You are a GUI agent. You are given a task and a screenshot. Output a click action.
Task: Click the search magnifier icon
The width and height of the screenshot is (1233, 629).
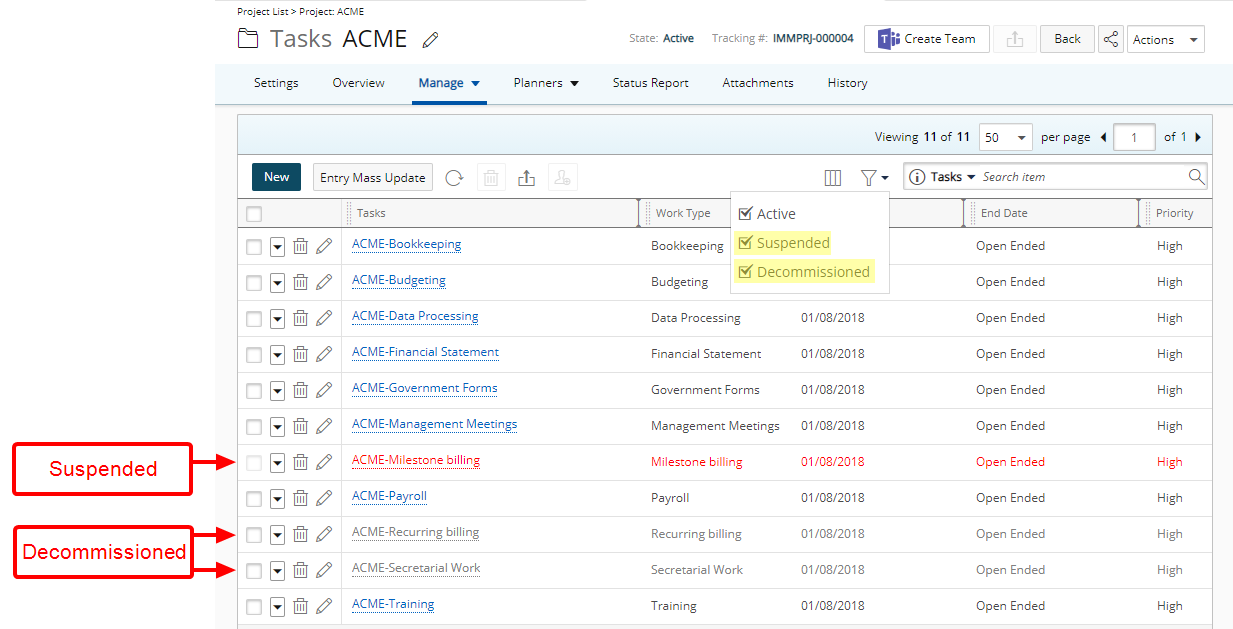point(1196,177)
